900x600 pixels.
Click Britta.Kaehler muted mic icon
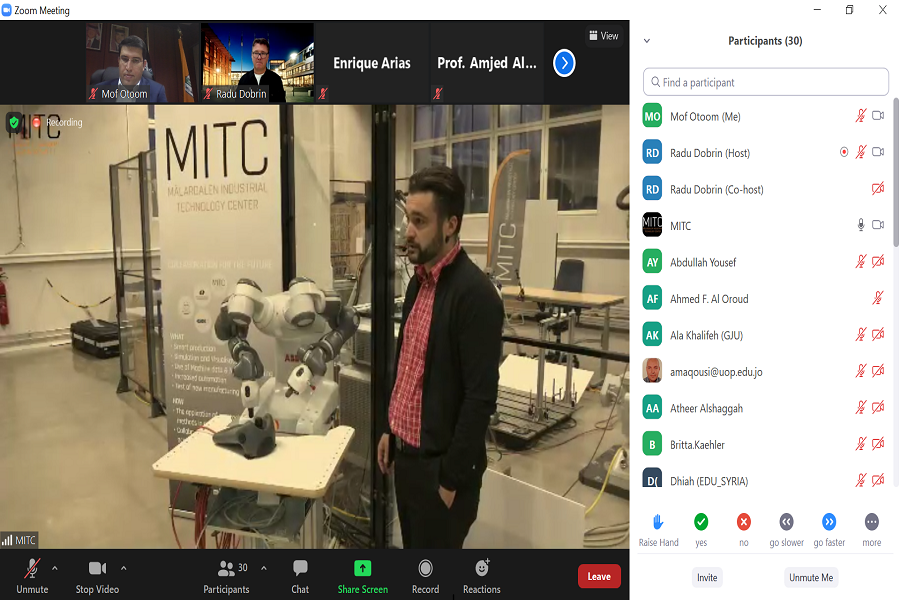tap(860, 444)
